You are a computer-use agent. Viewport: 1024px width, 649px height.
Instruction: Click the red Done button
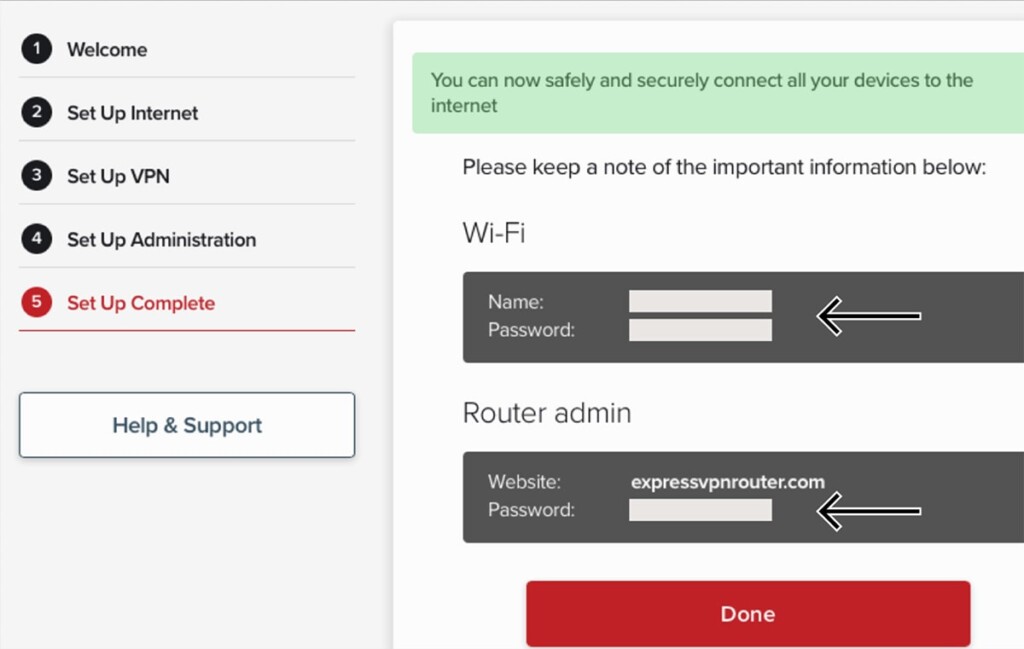748,614
